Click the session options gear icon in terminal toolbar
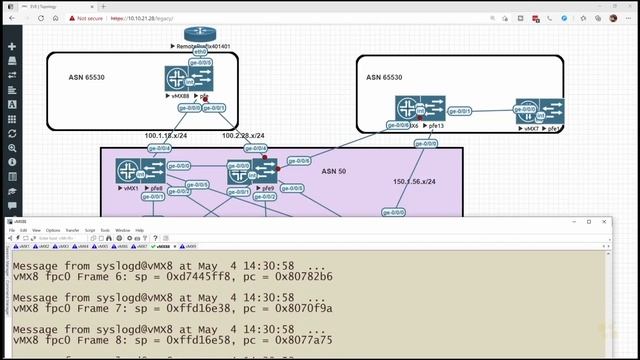640x360 pixels. (x=129, y=238)
